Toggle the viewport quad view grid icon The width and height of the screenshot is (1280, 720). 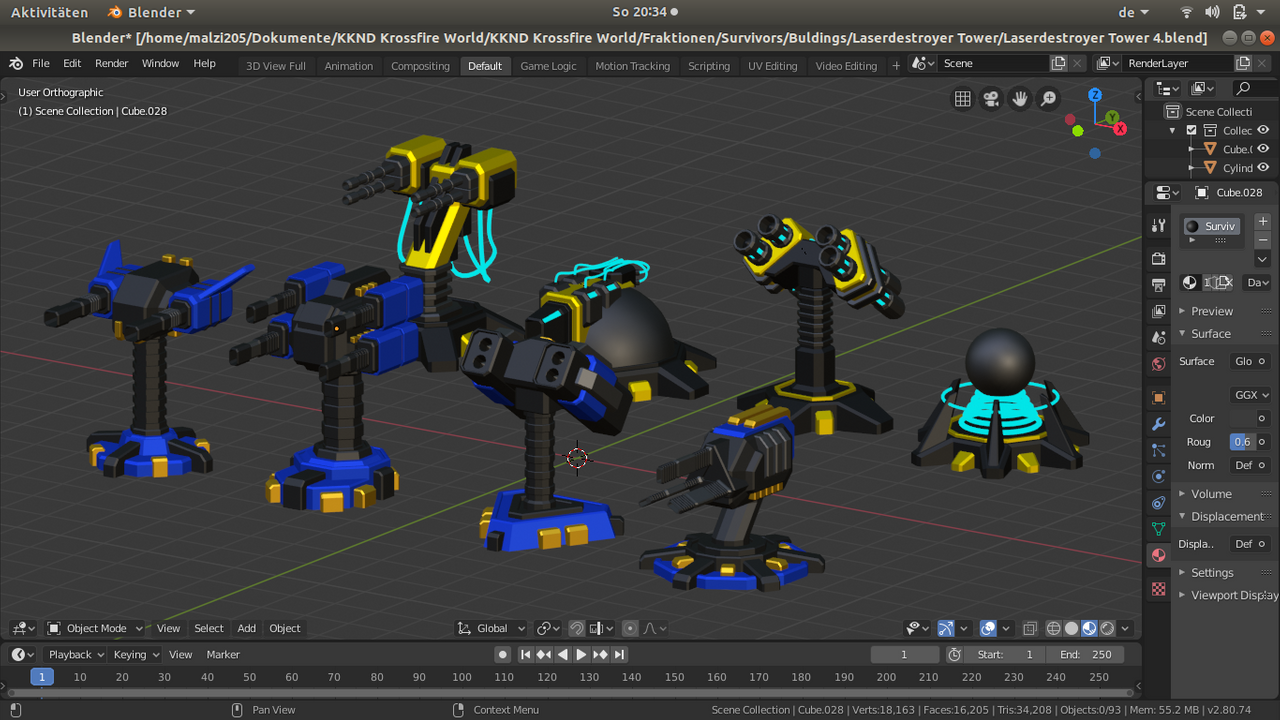[x=962, y=98]
